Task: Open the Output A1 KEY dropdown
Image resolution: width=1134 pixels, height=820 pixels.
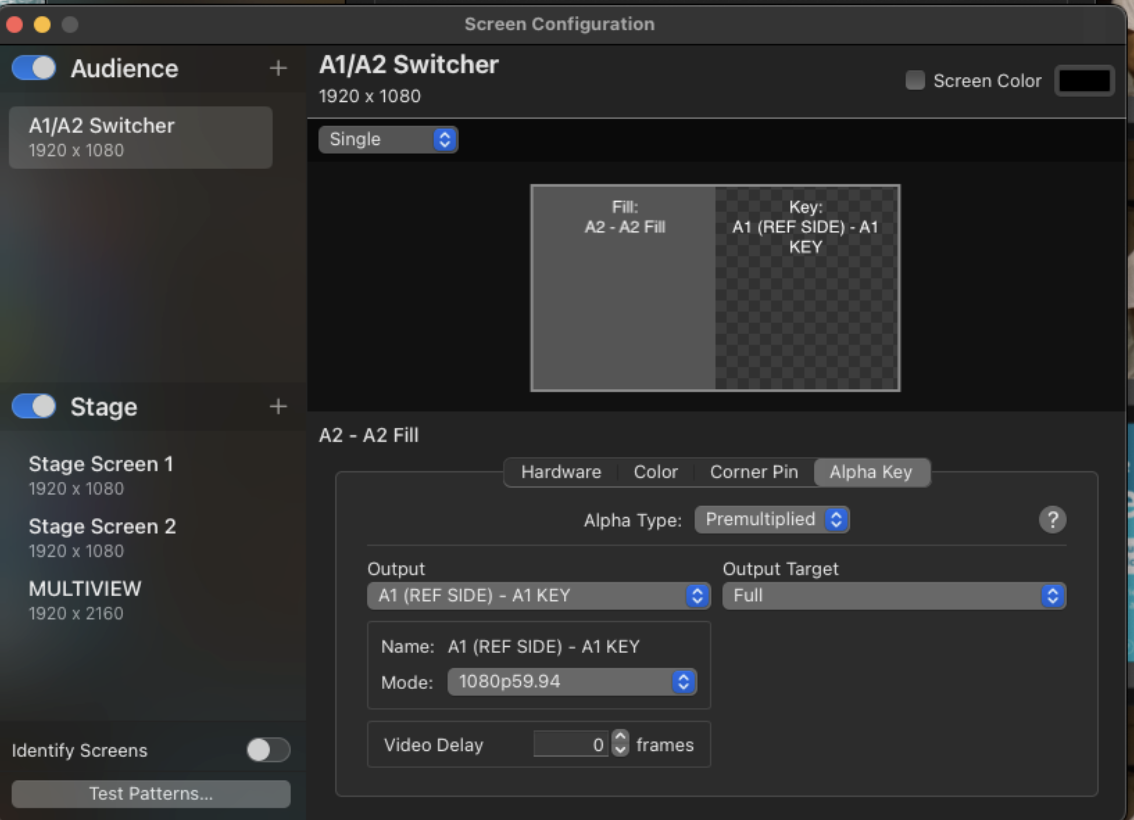Action: (539, 595)
